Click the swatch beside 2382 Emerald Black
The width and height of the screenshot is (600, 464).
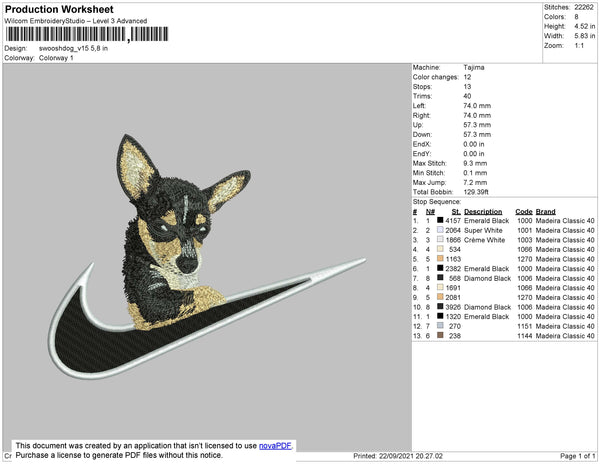pos(440,268)
